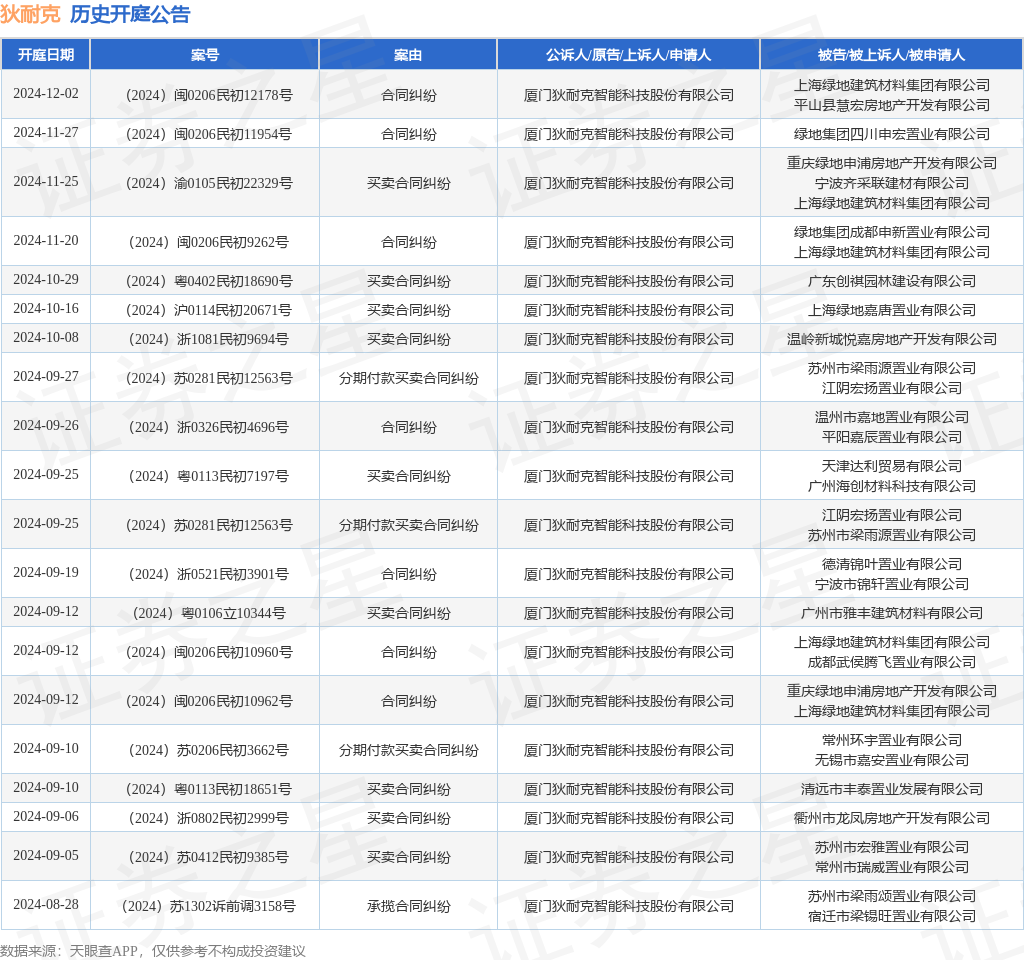Click date 2024-10-16
1024x960 pixels.
tap(46, 308)
